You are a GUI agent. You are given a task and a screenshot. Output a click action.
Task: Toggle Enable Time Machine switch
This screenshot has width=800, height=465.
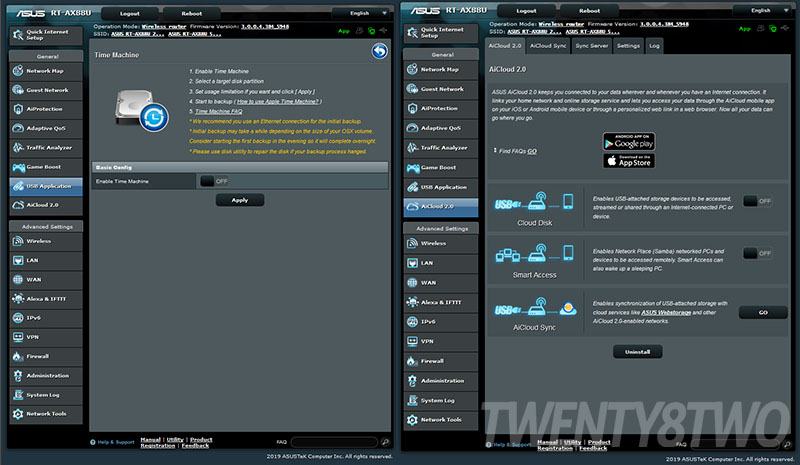click(214, 181)
